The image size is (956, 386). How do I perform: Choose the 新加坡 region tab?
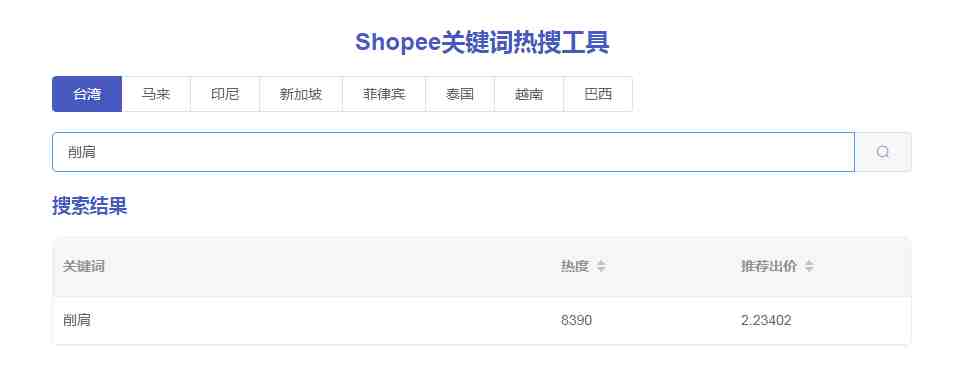301,94
